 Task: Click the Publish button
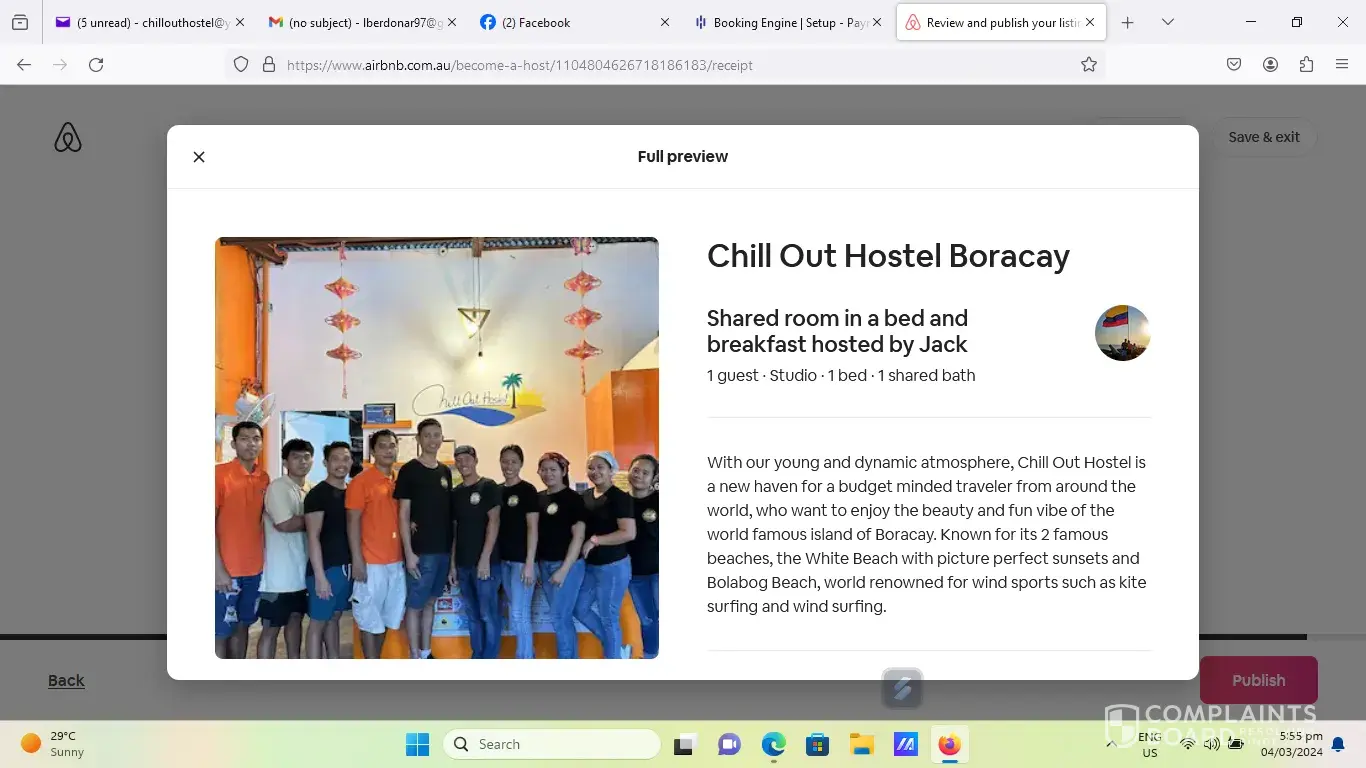(x=1258, y=680)
